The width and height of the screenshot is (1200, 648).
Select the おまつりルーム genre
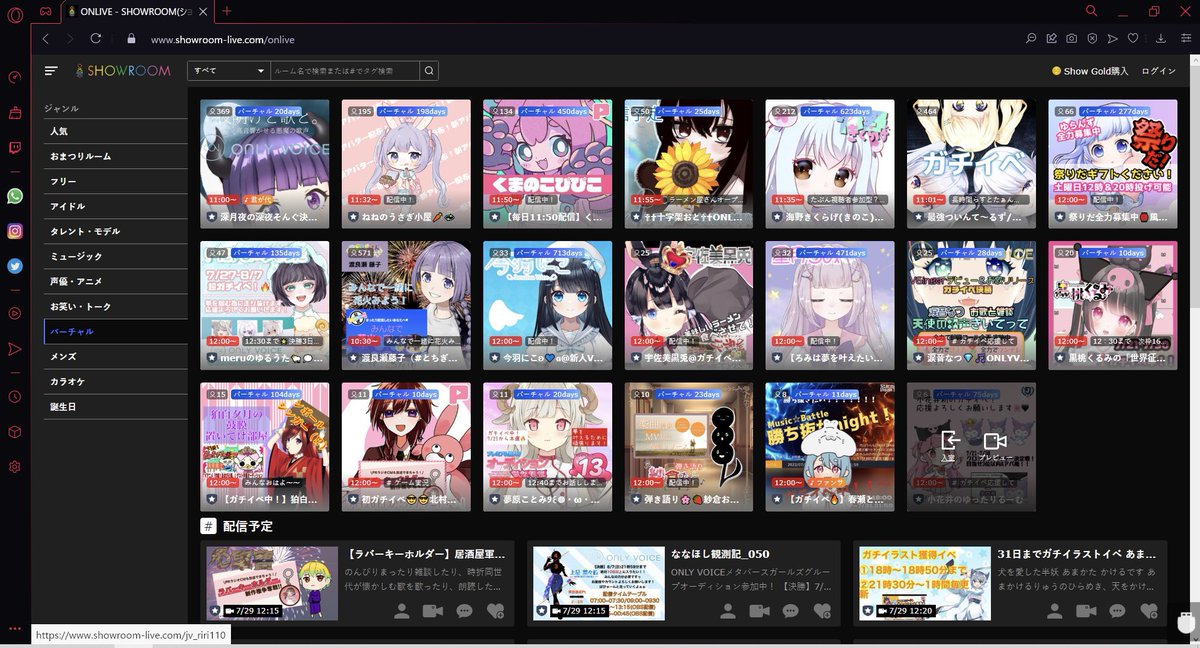[x=116, y=156]
